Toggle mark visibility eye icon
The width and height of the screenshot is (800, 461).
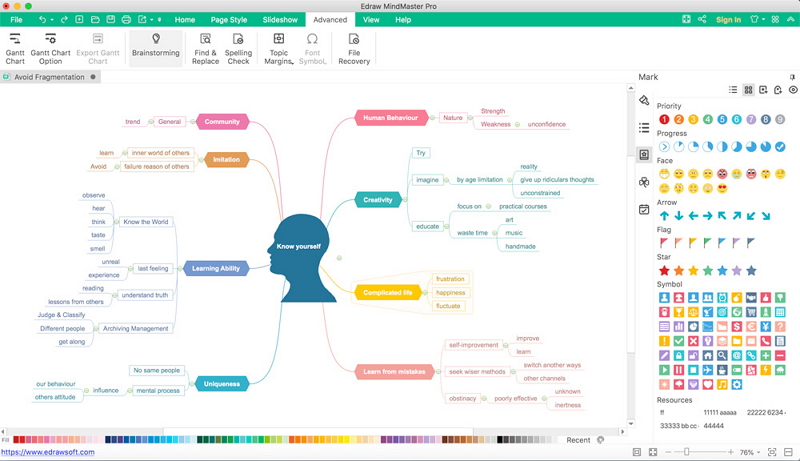(793, 90)
